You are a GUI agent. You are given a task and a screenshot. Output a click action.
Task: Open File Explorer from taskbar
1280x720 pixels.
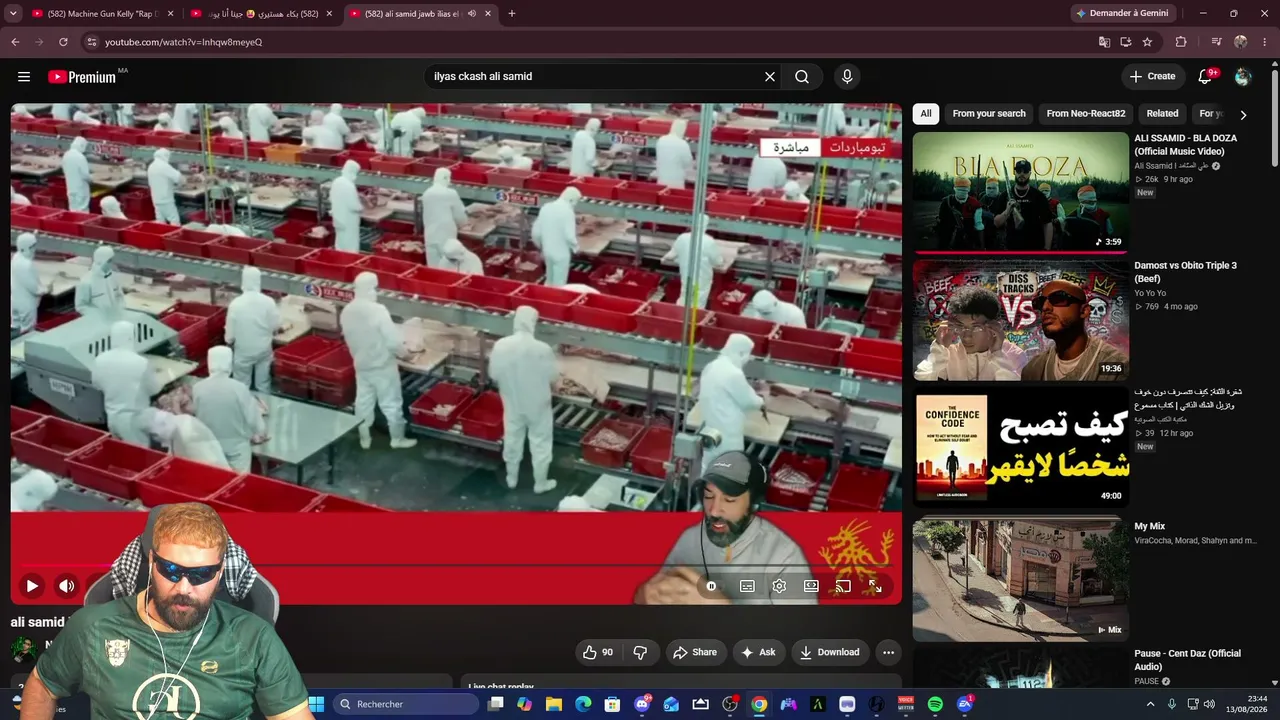point(554,704)
